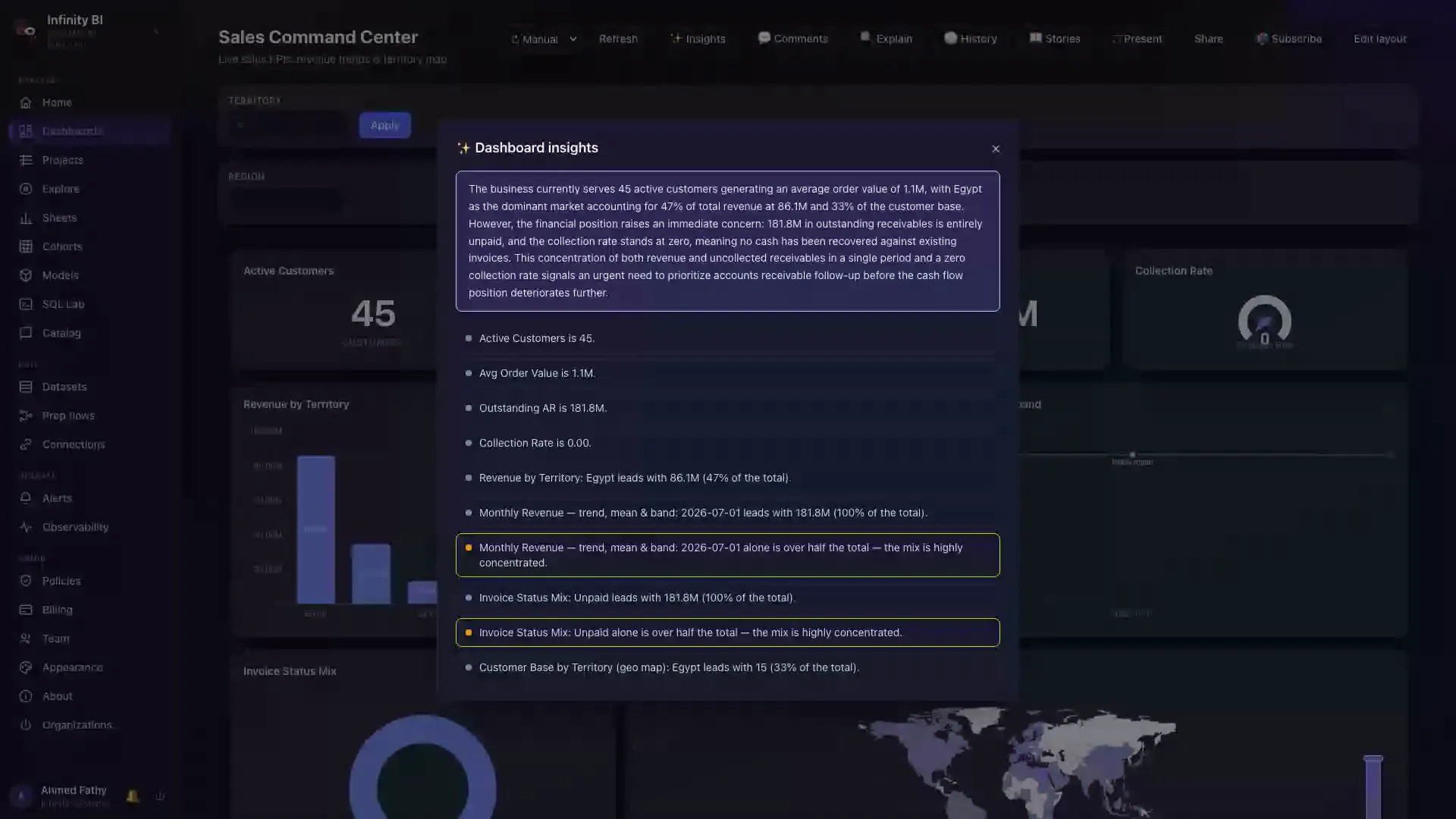The height and width of the screenshot is (819, 1456).
Task: Click the Stories book icon
Action: point(1036,38)
